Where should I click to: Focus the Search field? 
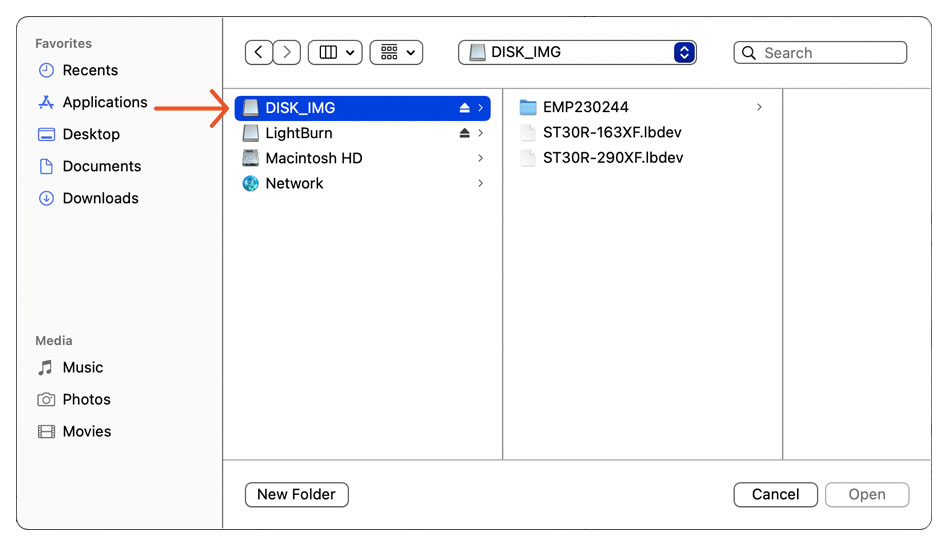click(820, 53)
